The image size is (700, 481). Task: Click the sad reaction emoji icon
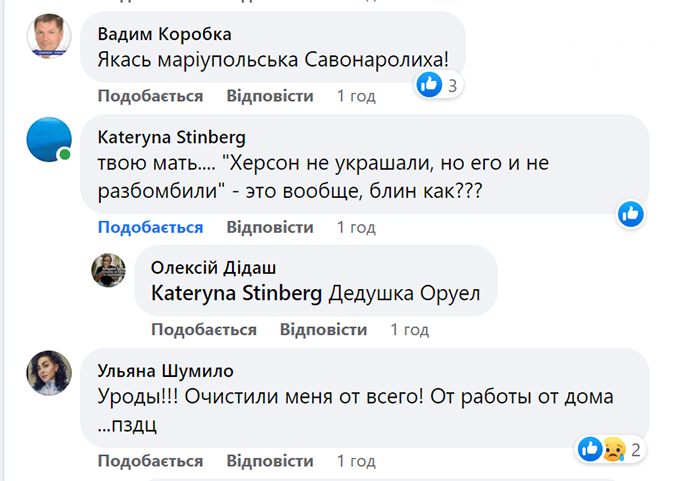point(611,449)
